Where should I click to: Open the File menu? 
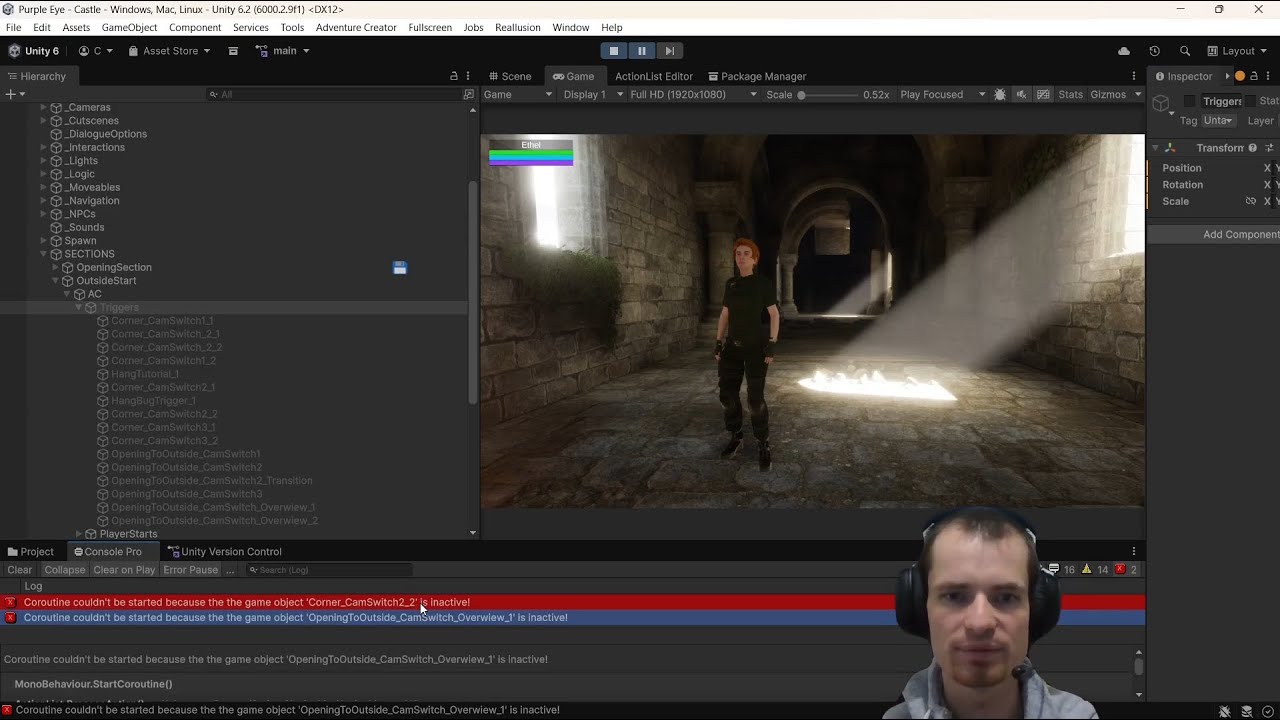click(13, 27)
